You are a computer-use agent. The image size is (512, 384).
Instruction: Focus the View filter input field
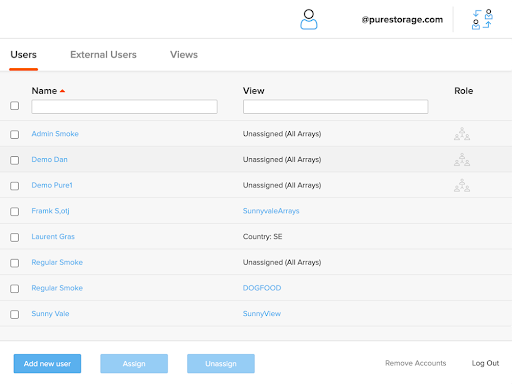[x=336, y=107]
